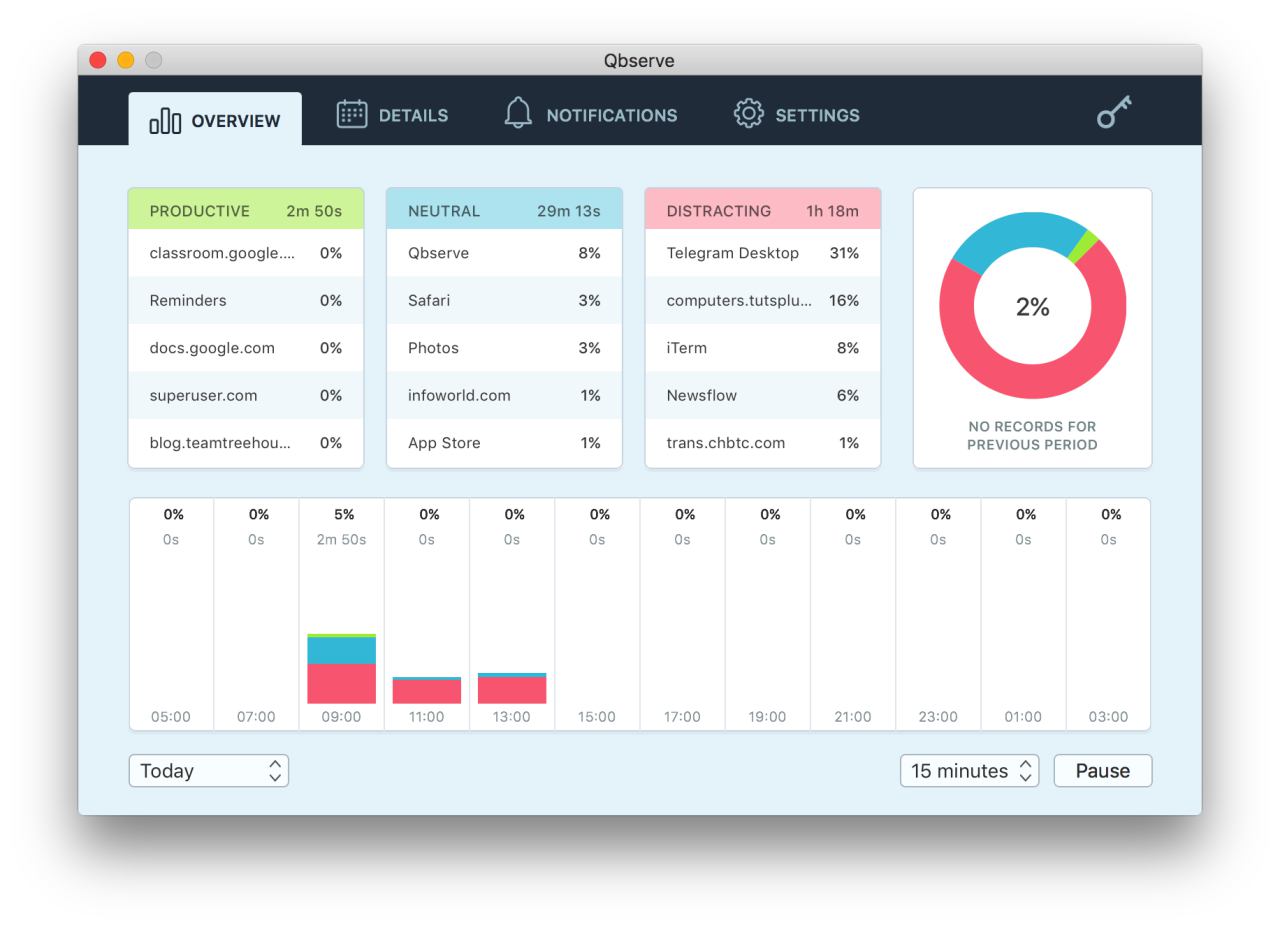Select the classroom.google entry in Productive
The height and width of the screenshot is (927, 1280).
click(245, 253)
